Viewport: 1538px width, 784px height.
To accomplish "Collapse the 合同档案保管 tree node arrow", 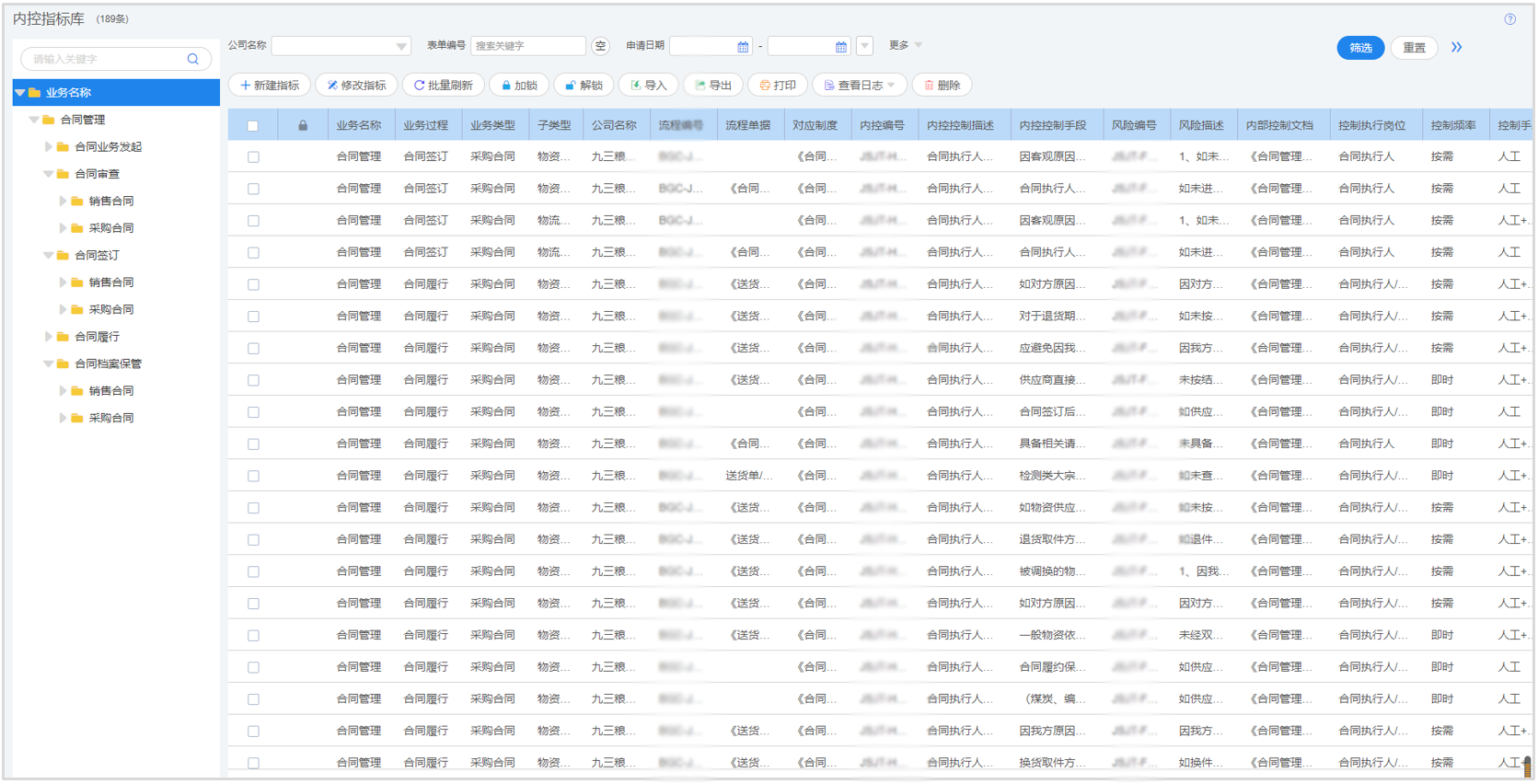I will click(49, 363).
